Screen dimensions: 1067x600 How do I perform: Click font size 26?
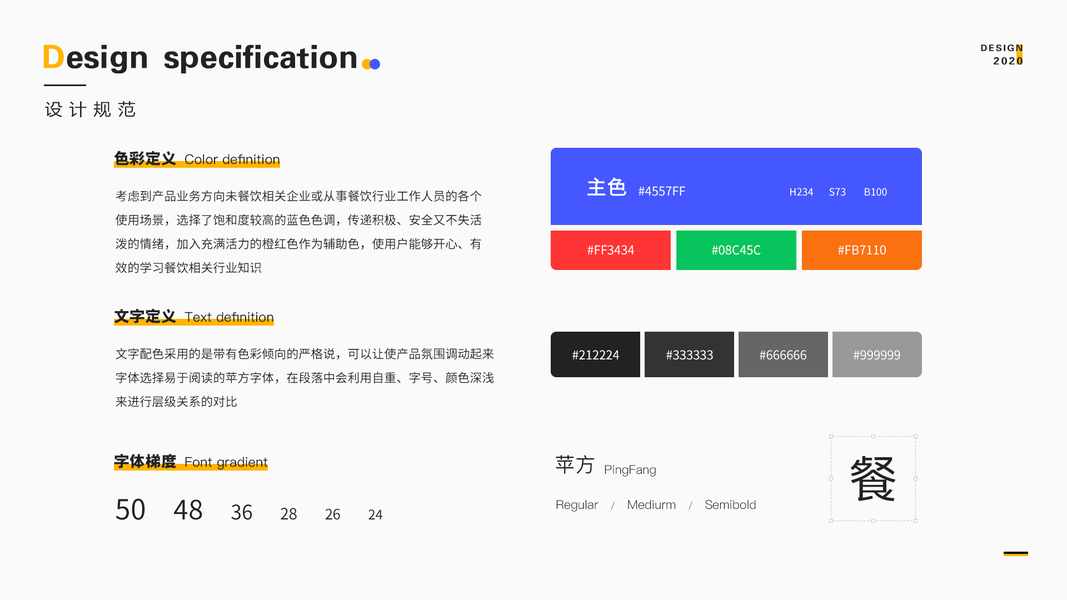(332, 514)
